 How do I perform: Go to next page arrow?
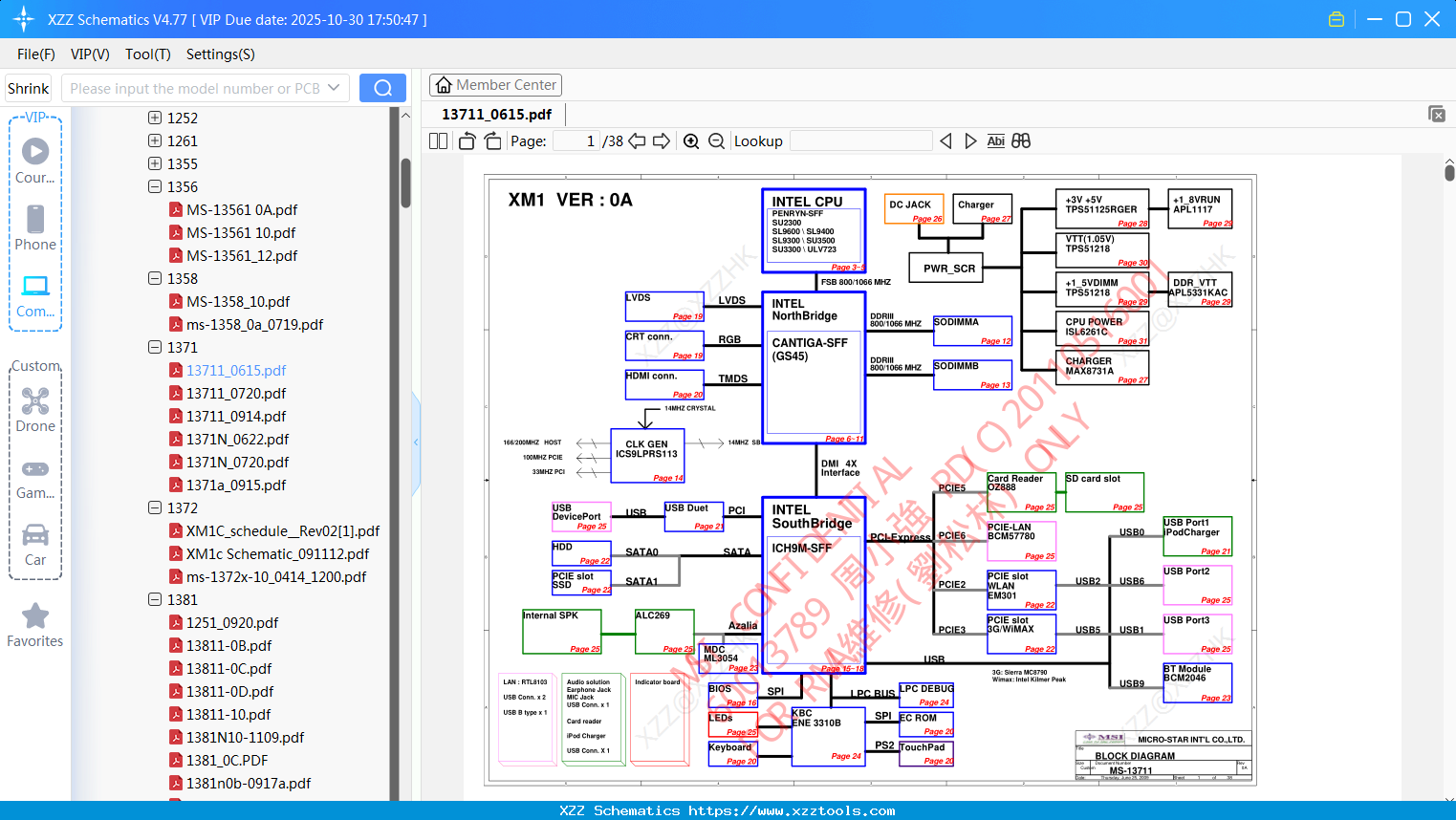click(x=662, y=140)
